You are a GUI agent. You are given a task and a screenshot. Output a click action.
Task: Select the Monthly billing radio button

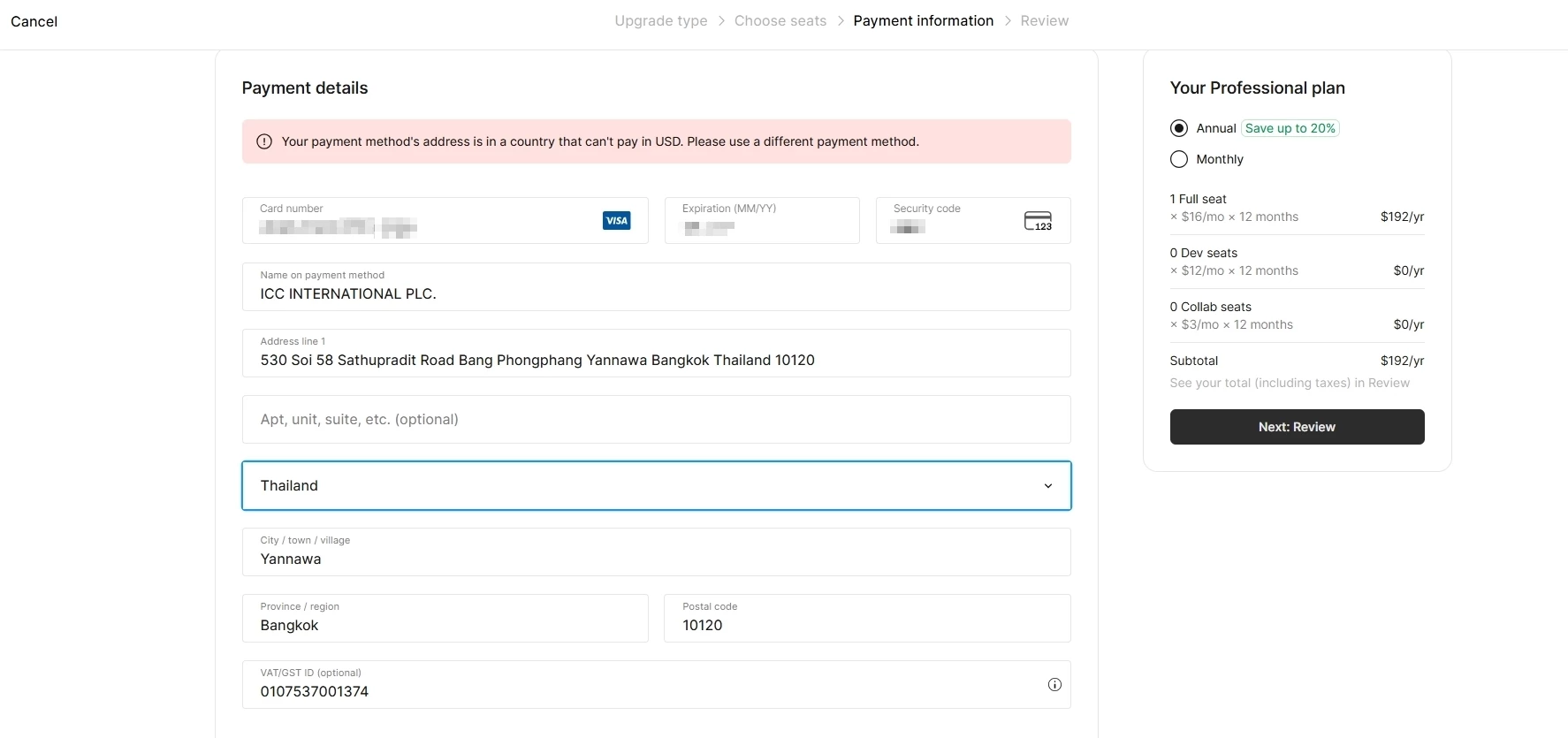tap(1179, 159)
